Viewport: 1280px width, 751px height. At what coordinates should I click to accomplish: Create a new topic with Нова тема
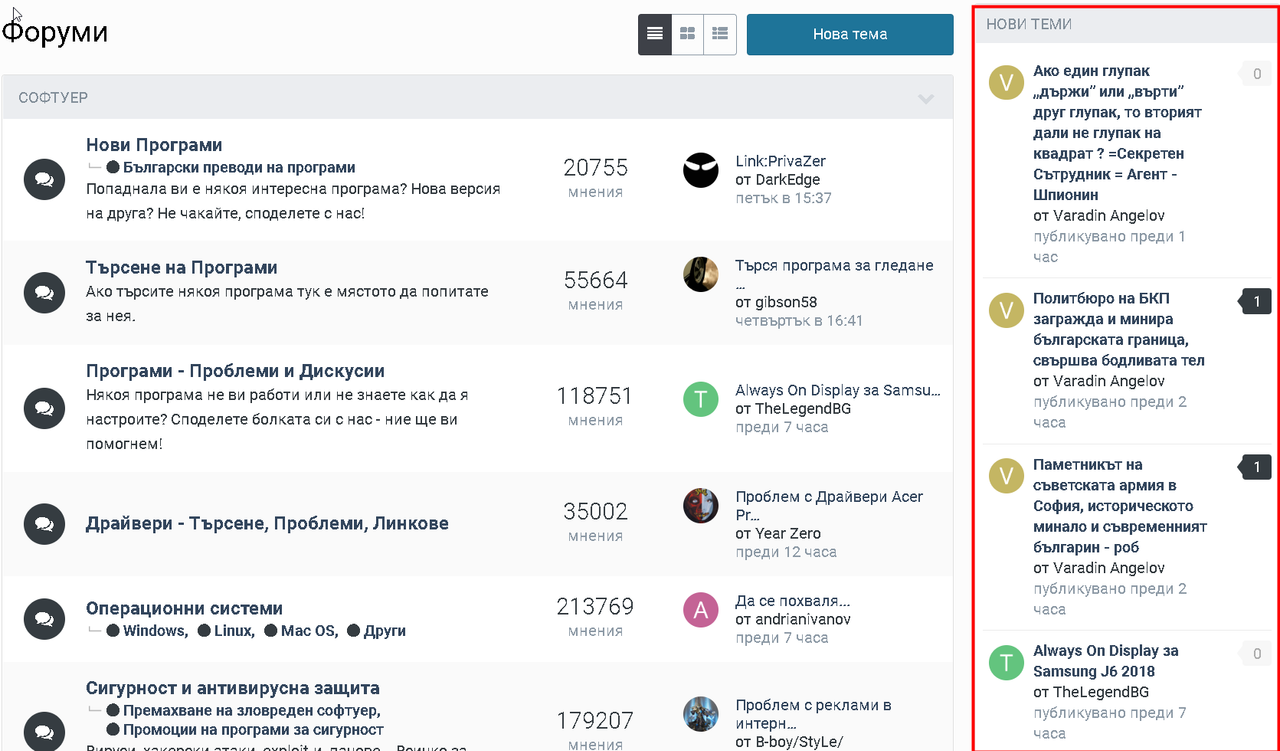click(x=850, y=34)
